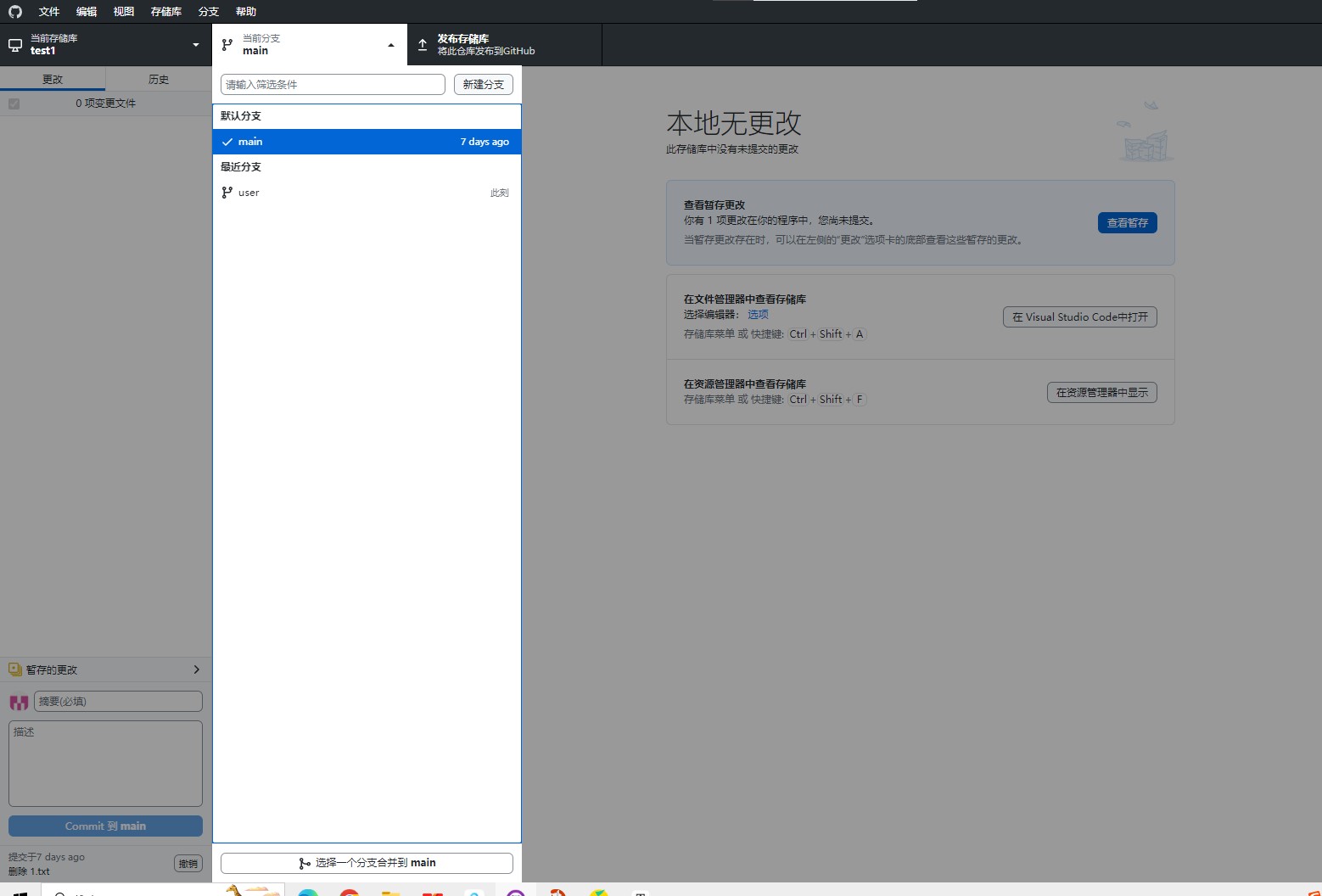Click the checkmark icon on the main branch row
The width and height of the screenshot is (1322, 896).
click(x=227, y=142)
